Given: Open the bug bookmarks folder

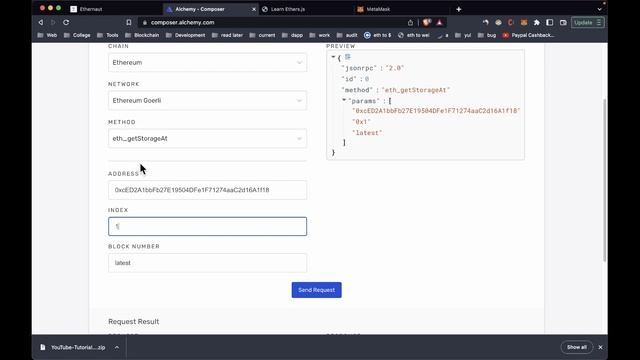Looking at the screenshot, I should (x=487, y=35).
